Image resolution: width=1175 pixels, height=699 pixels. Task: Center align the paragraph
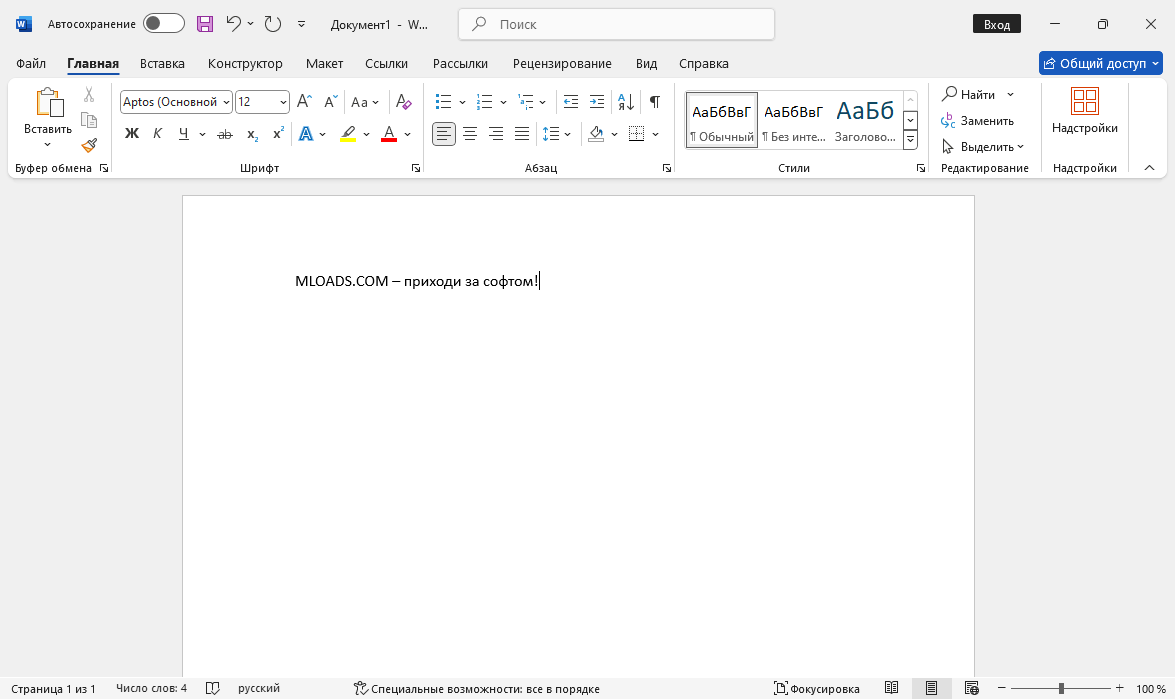[x=470, y=134]
